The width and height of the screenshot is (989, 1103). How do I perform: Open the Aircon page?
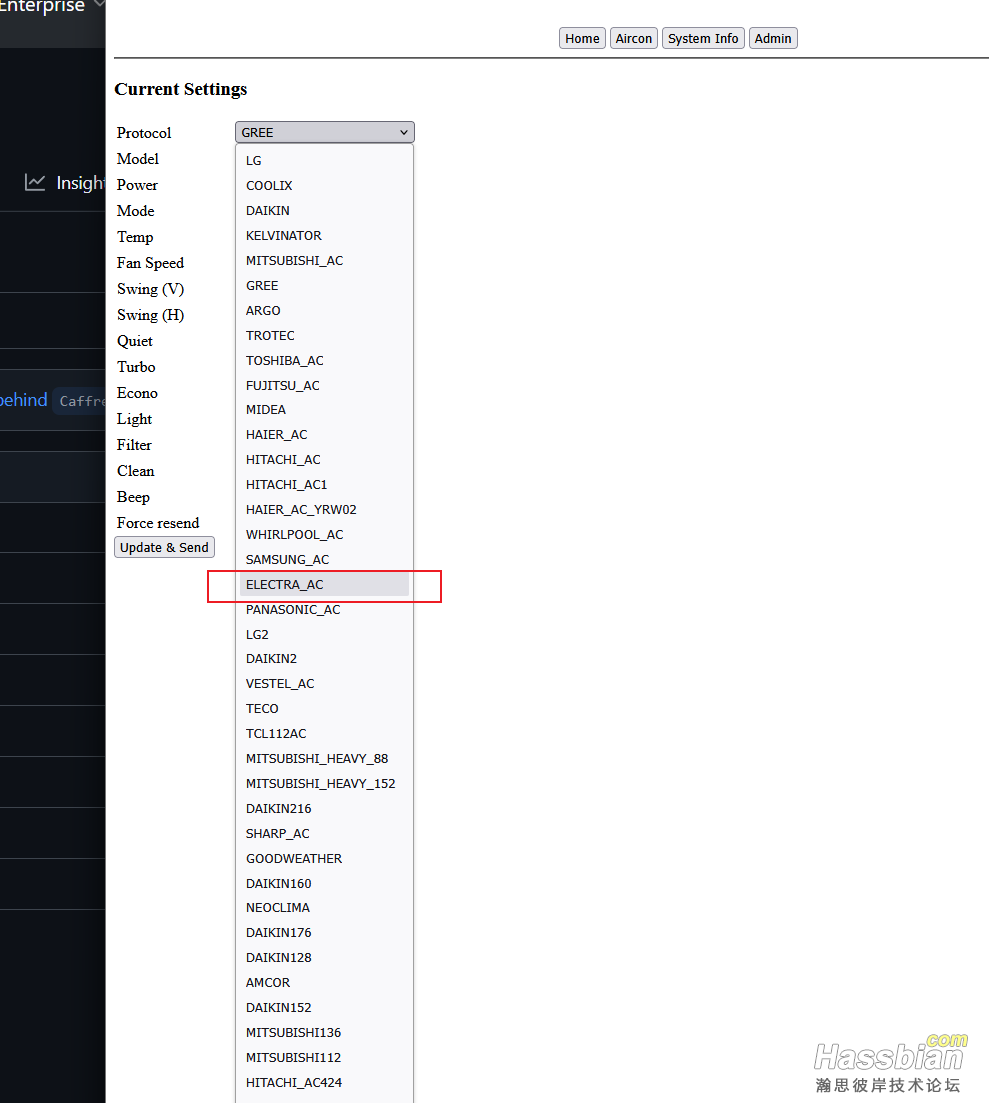point(634,39)
